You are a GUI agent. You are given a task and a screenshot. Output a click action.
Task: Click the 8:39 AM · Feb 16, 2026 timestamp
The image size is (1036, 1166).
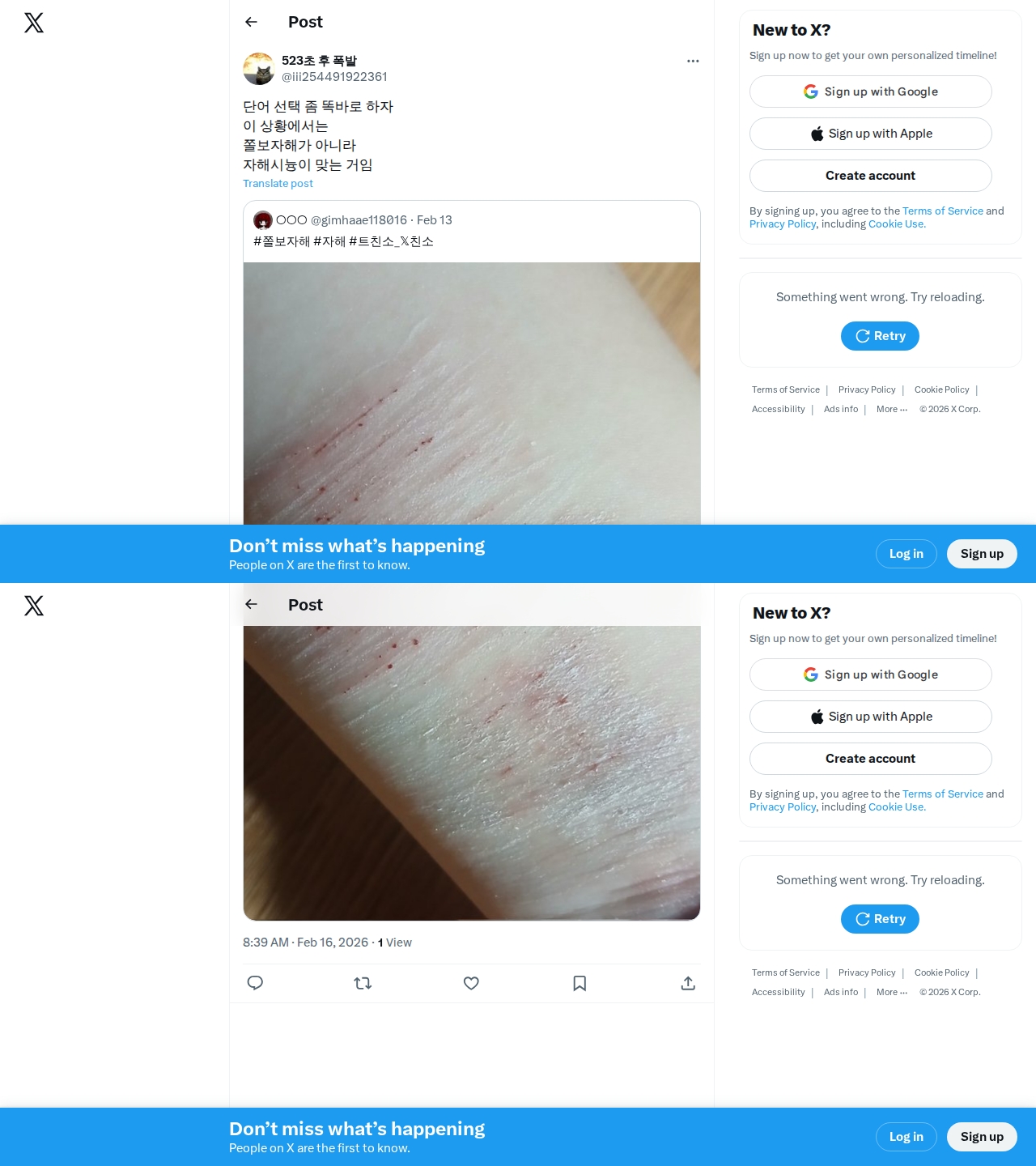pyautogui.click(x=306, y=943)
